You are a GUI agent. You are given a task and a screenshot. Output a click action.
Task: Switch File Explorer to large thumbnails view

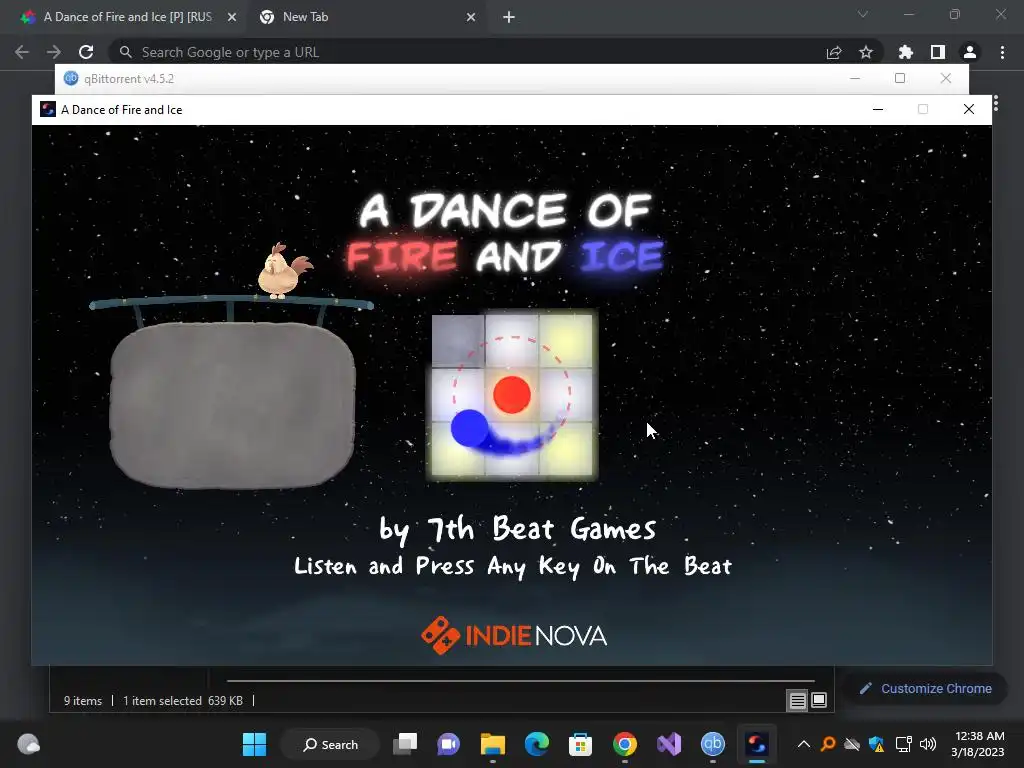click(819, 701)
